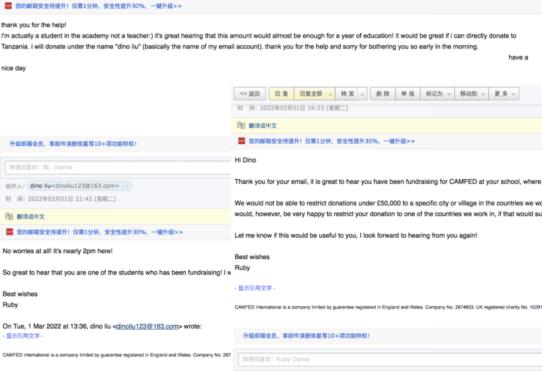Click the 转发 forward button
The image size is (542, 373).
point(347,94)
